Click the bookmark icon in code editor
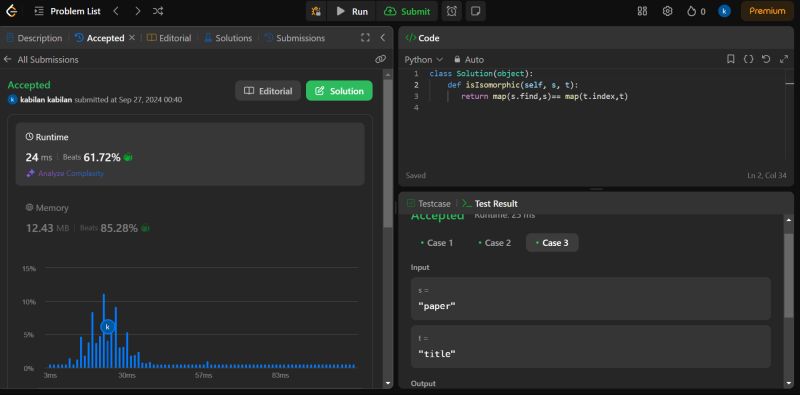800x395 pixels. [731, 59]
